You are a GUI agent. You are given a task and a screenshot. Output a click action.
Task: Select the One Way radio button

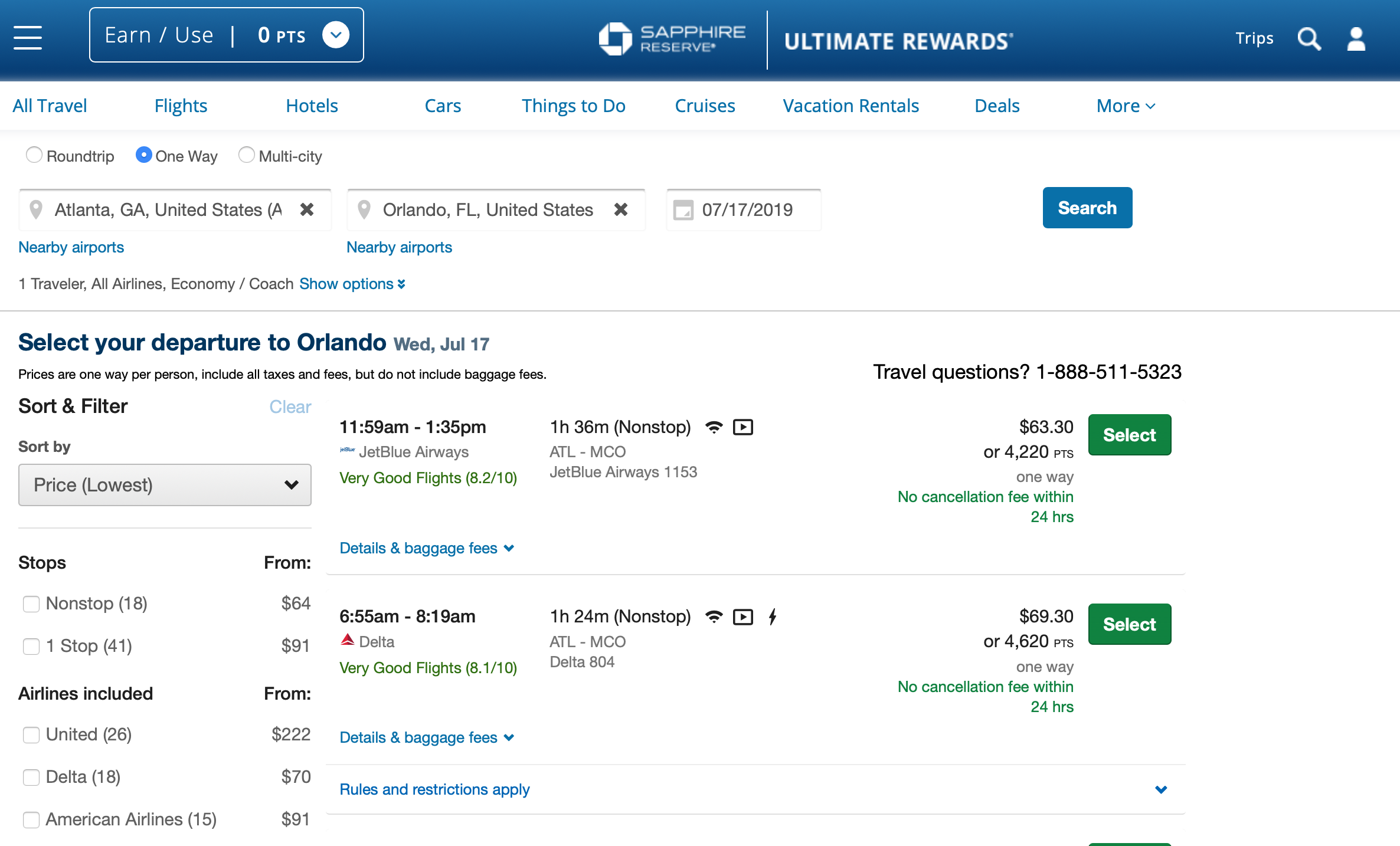[143, 155]
